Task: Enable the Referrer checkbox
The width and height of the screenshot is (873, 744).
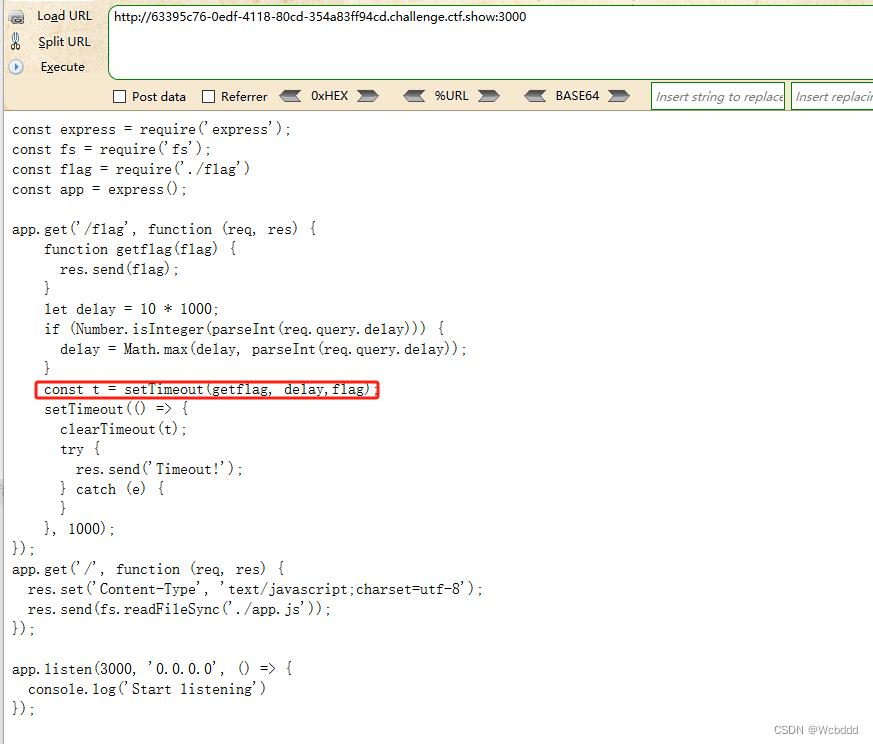Action: coord(208,96)
